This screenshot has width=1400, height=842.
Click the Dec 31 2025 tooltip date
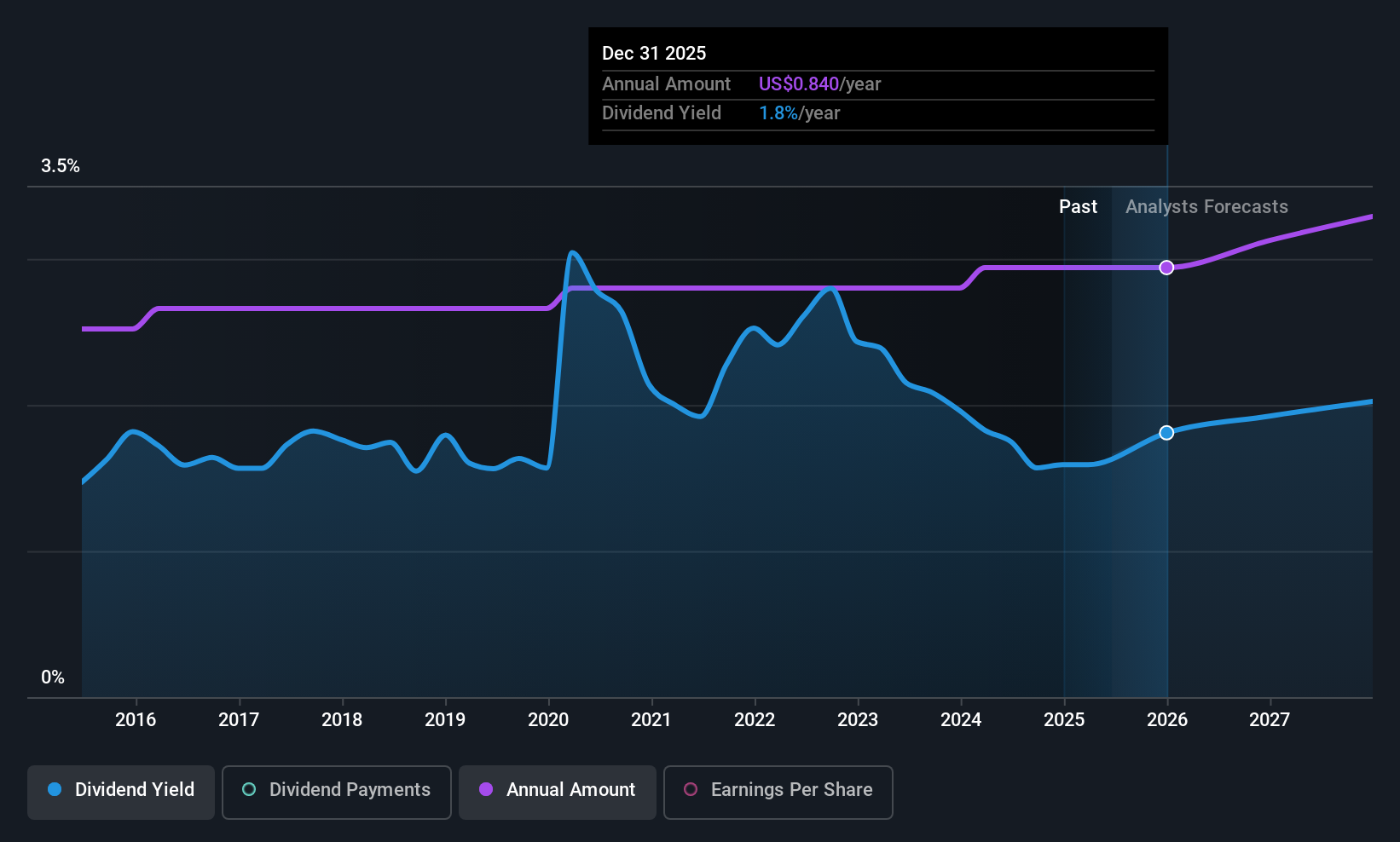click(x=654, y=53)
